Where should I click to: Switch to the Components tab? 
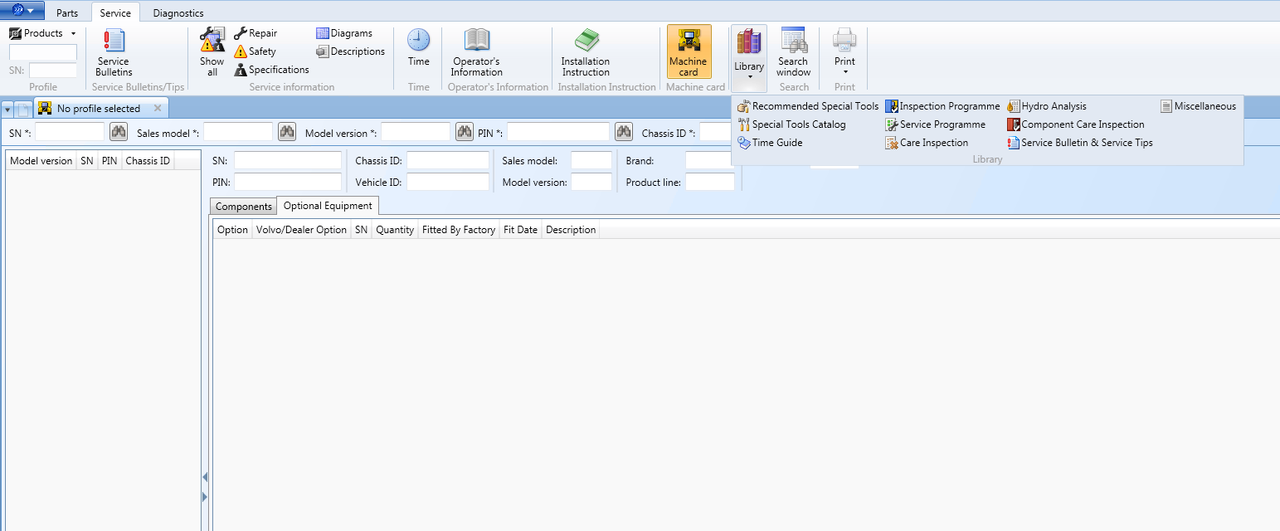click(244, 206)
